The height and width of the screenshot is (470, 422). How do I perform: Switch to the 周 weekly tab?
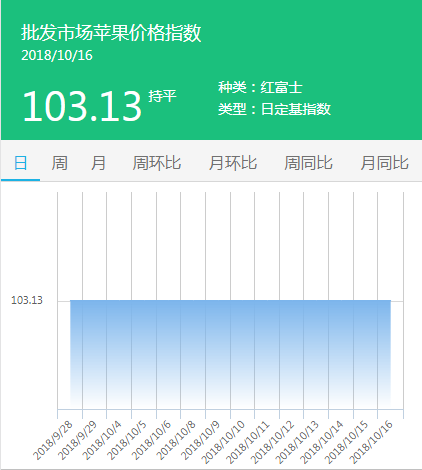click(x=59, y=163)
